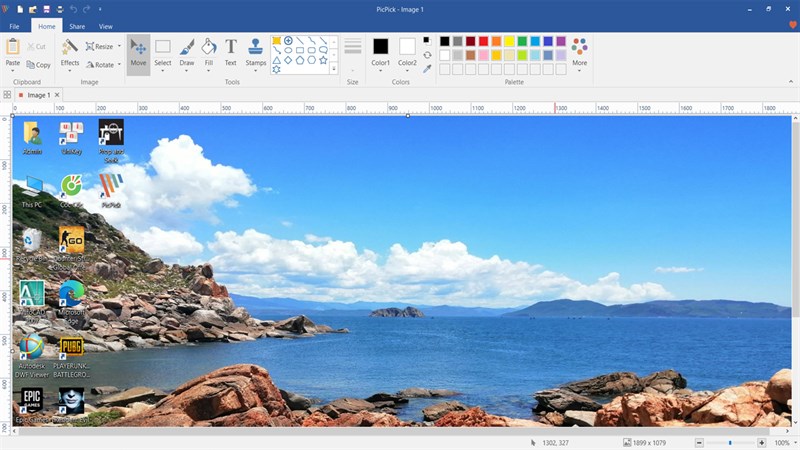Pick the Fill bucket tool
The width and height of the screenshot is (800, 450).
208,52
